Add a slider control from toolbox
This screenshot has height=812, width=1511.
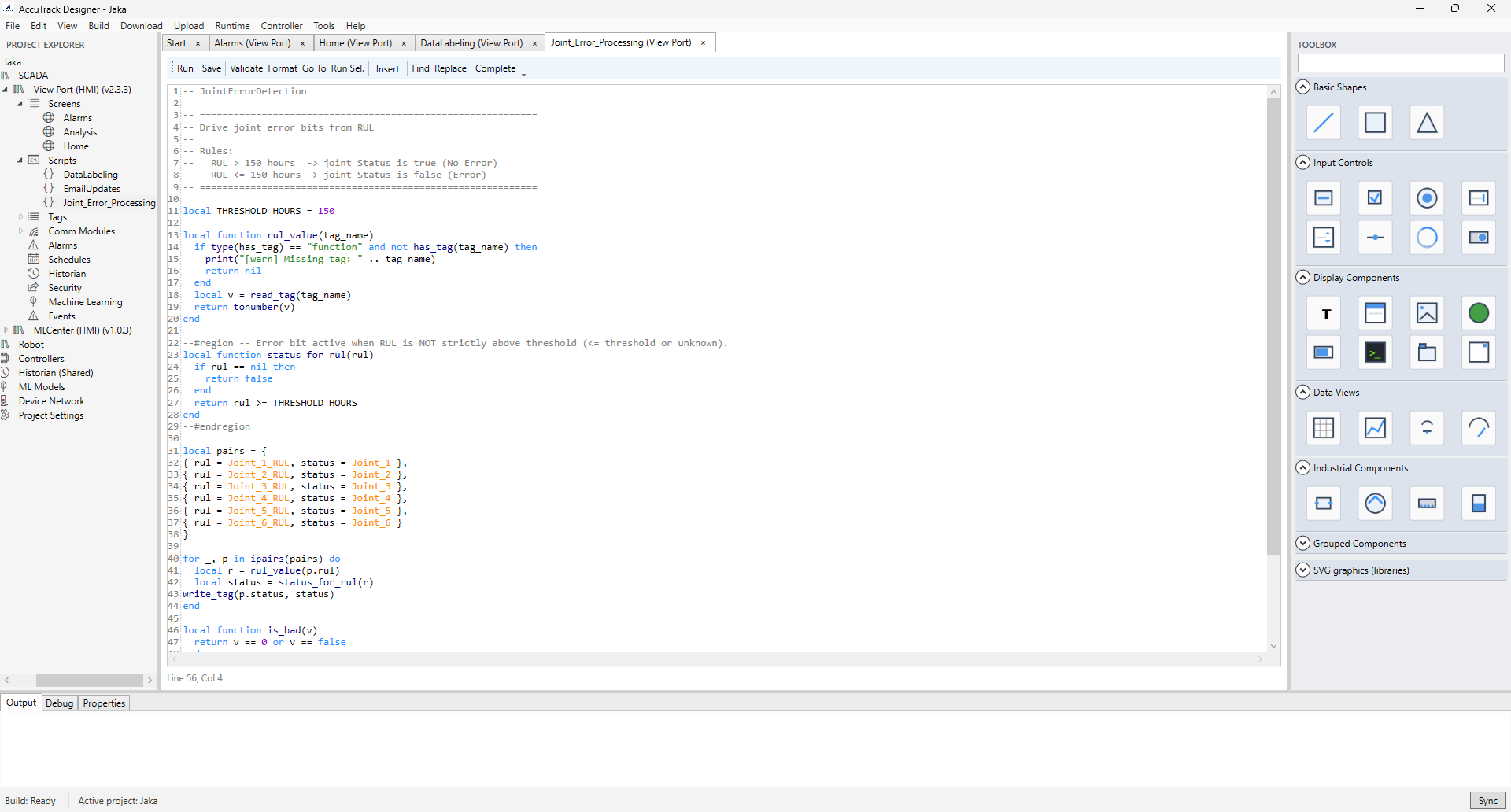1376,238
